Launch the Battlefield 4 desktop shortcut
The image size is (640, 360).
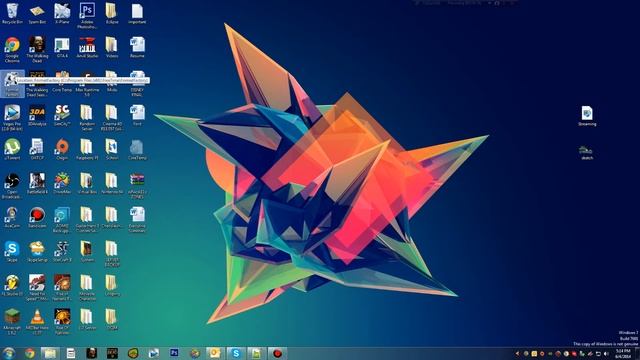pyautogui.click(x=37, y=183)
